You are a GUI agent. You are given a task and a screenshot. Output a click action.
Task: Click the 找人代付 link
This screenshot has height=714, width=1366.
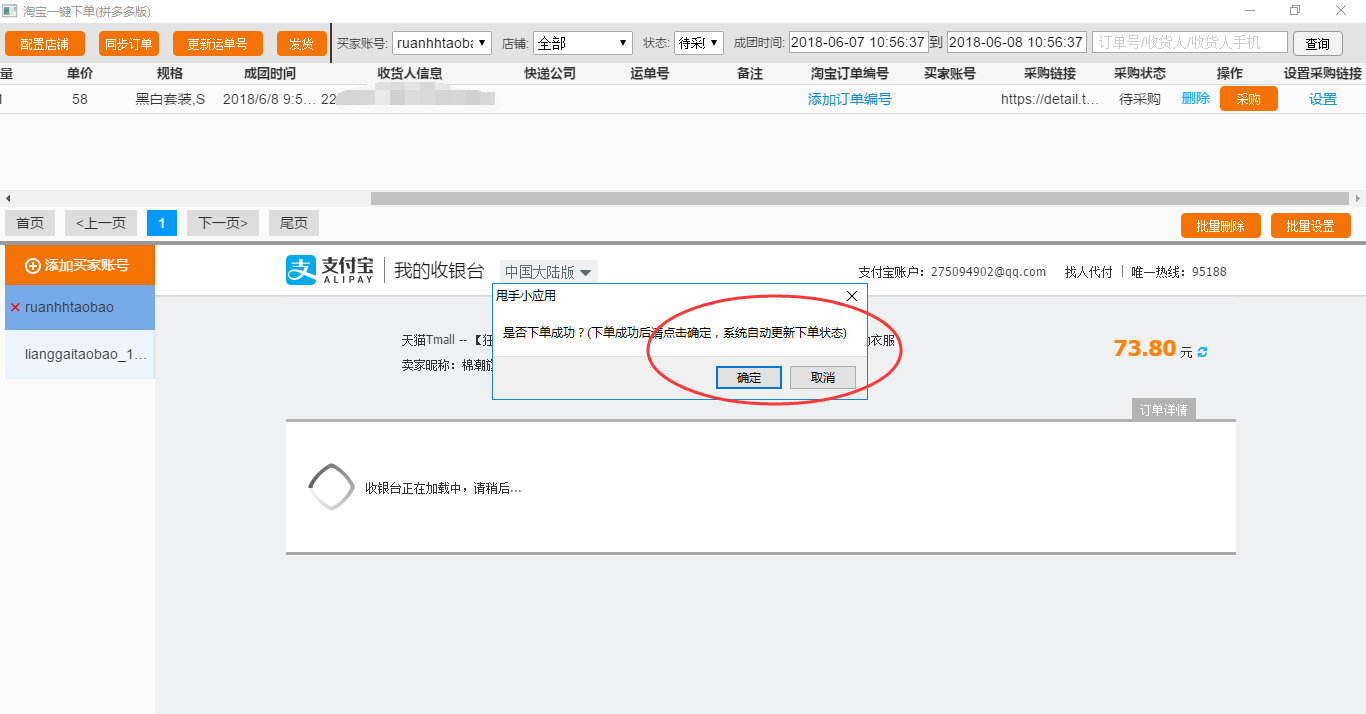tap(1088, 271)
